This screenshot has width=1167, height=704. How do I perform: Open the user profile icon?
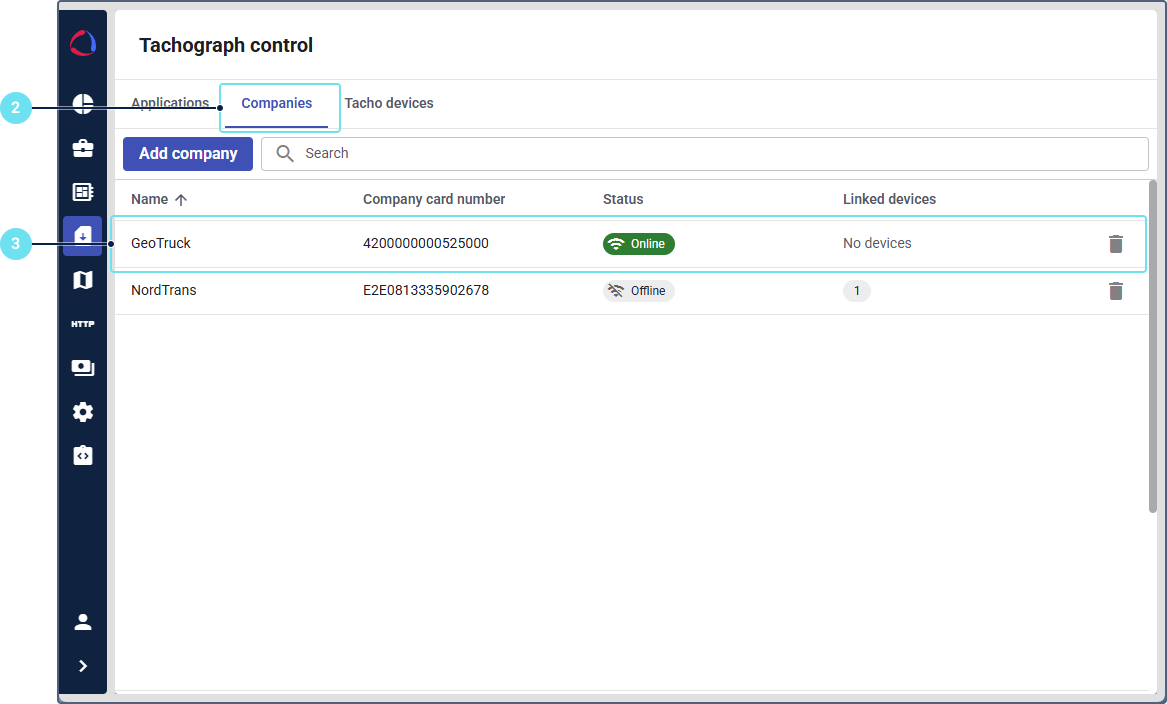pyautogui.click(x=83, y=622)
